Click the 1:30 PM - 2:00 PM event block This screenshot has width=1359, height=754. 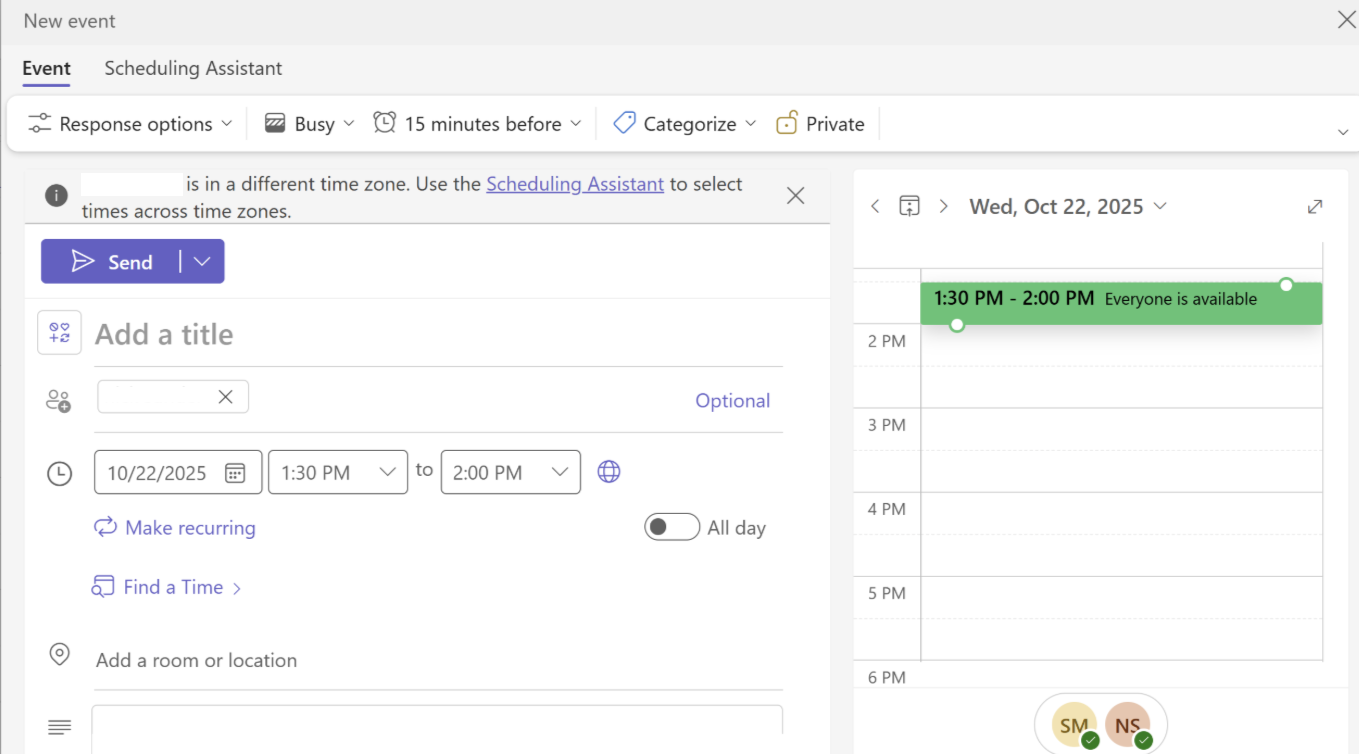pyautogui.click(x=1121, y=303)
